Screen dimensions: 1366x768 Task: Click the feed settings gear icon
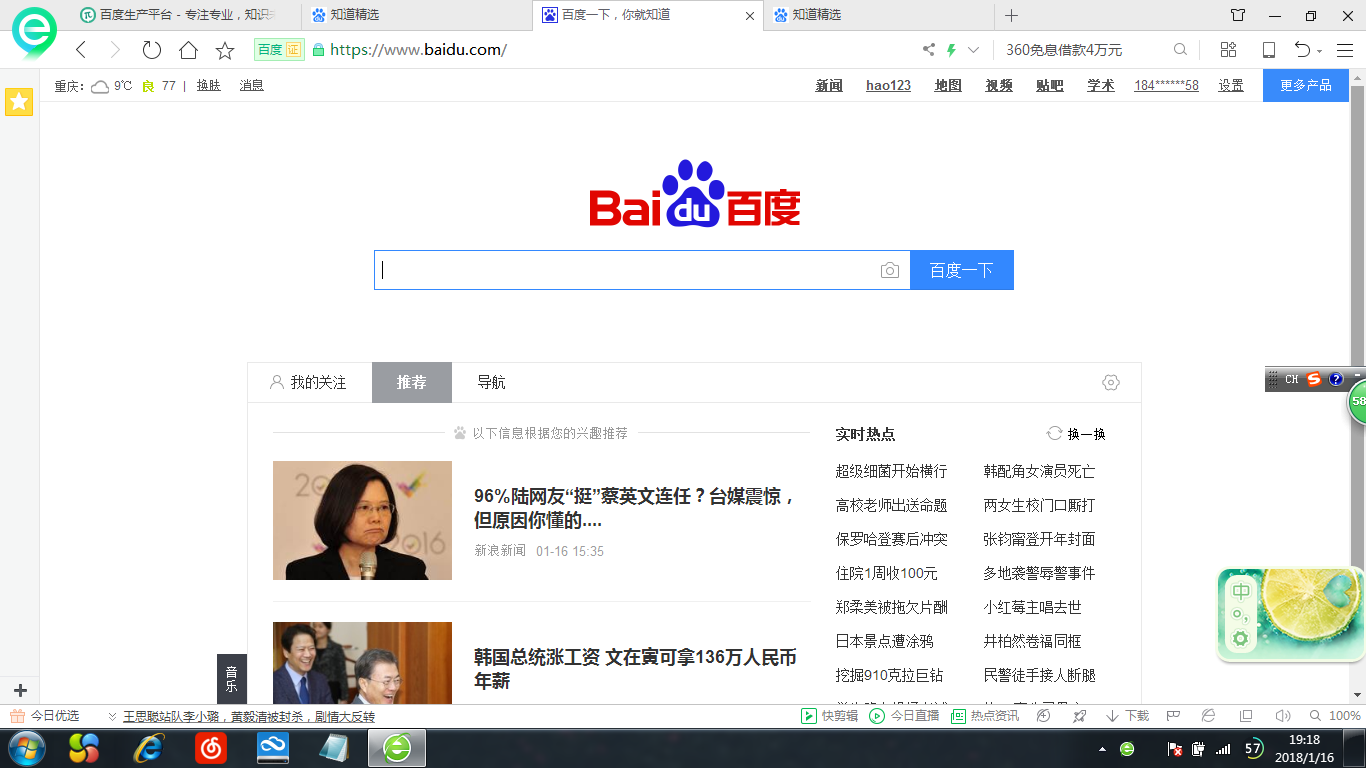click(x=1111, y=382)
